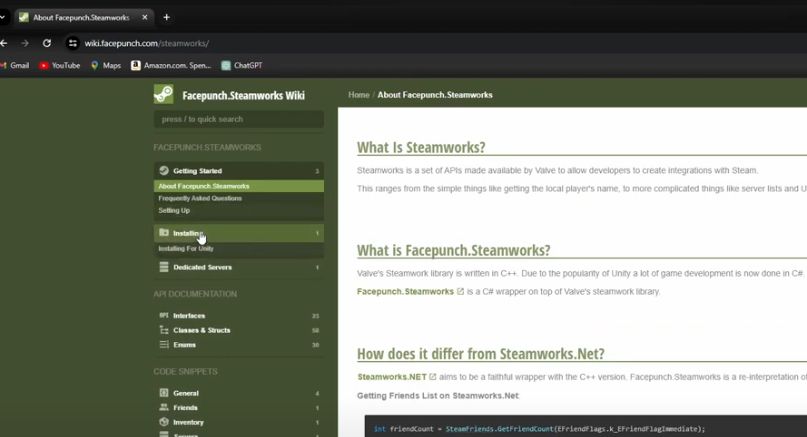Open the Setting Up page
The height and width of the screenshot is (437, 807).
tap(174, 211)
